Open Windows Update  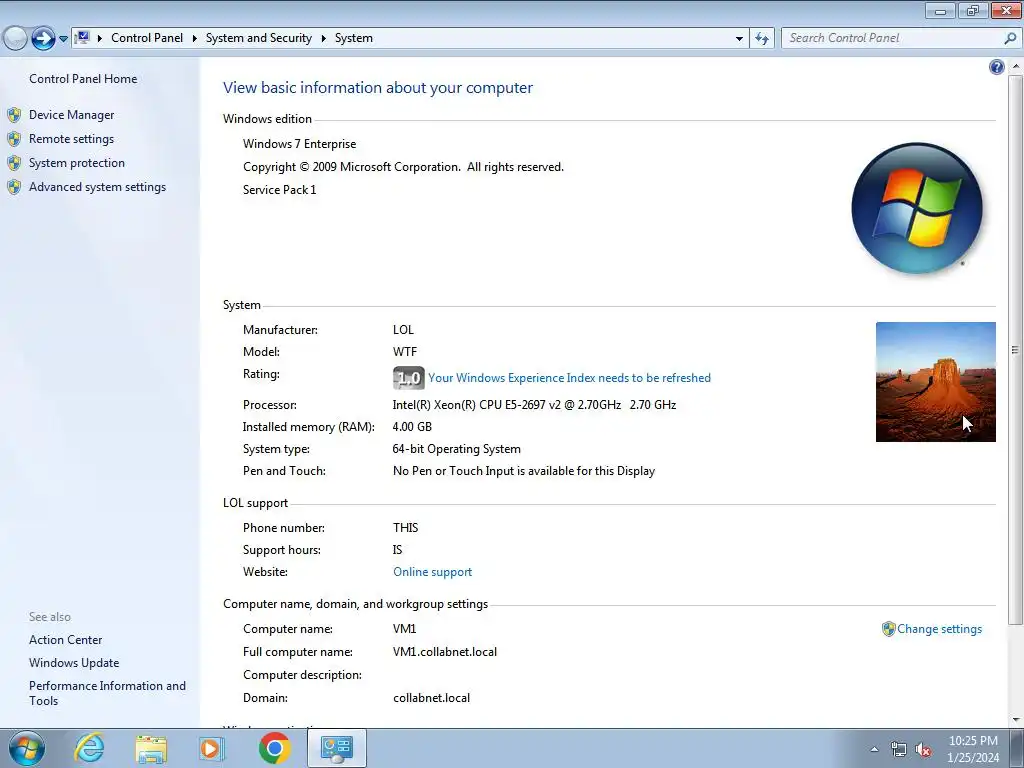click(x=74, y=663)
